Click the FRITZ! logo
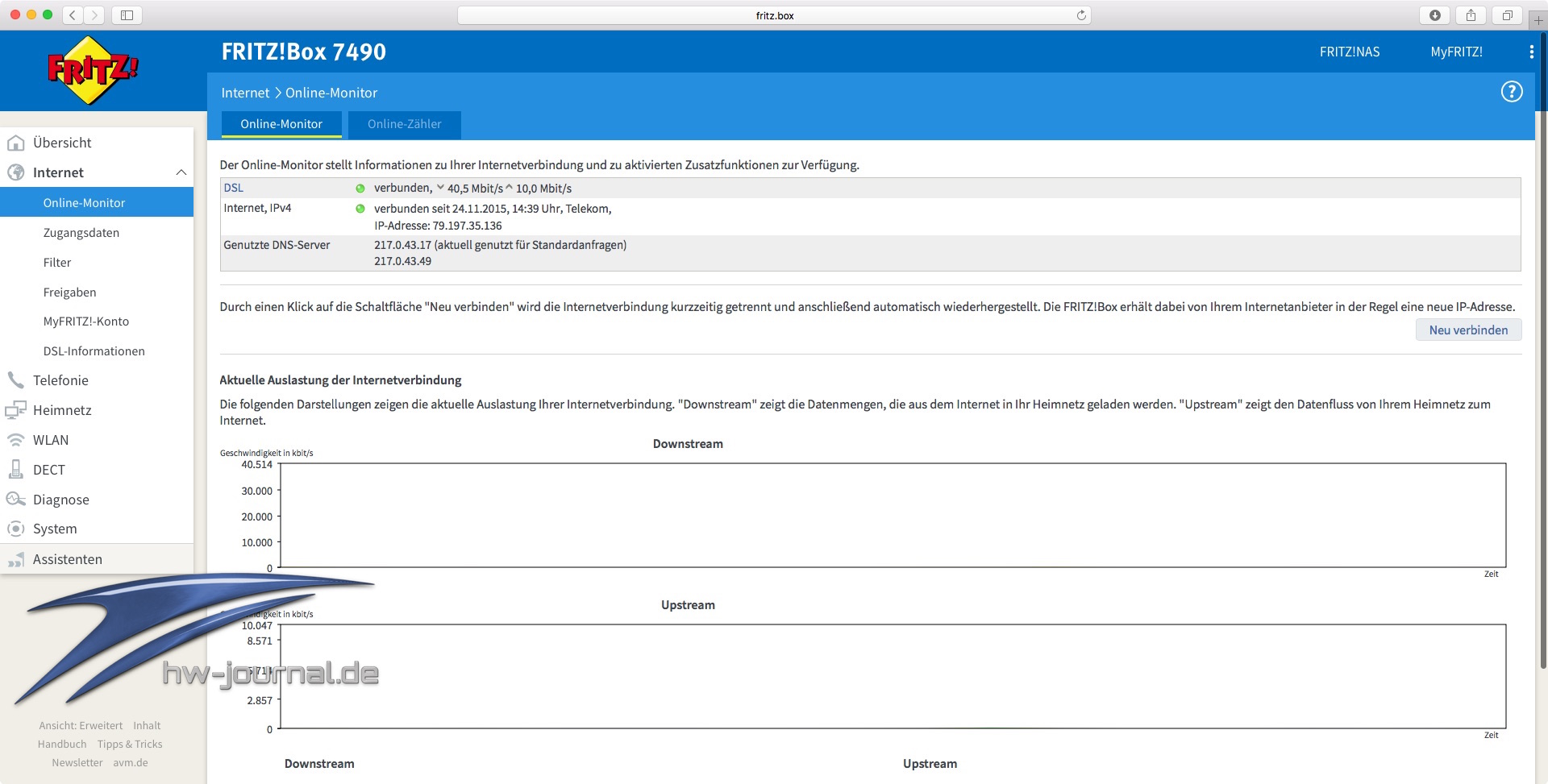This screenshot has width=1548, height=784. pyautogui.click(x=93, y=71)
